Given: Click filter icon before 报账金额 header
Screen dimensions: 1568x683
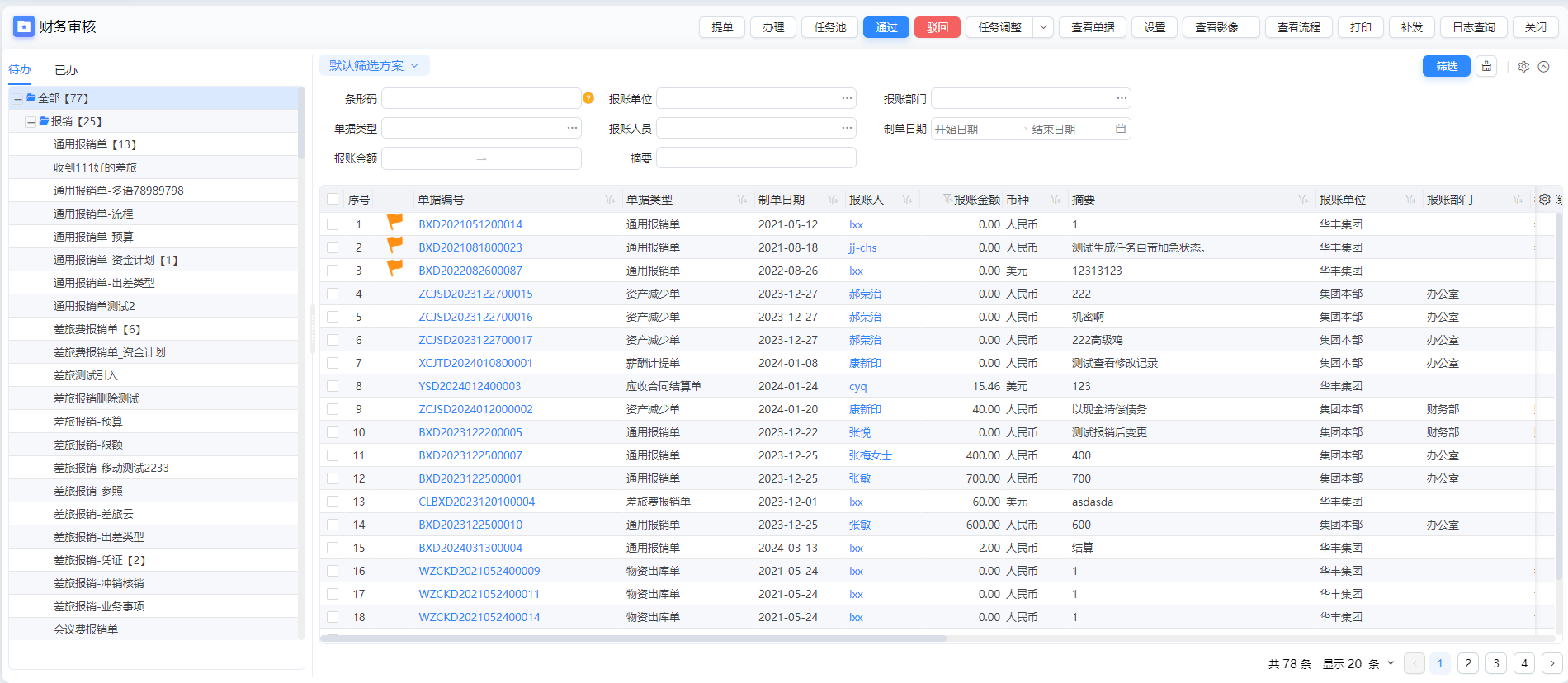Looking at the screenshot, I should (x=947, y=200).
